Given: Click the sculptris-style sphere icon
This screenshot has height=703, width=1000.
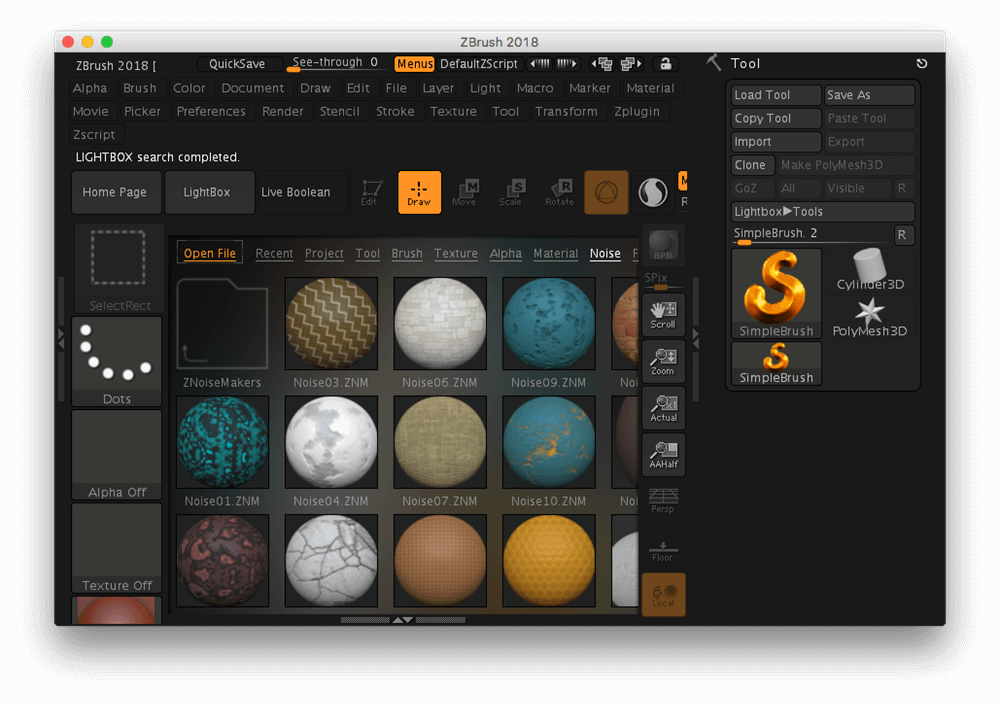Looking at the screenshot, I should coord(653,192).
